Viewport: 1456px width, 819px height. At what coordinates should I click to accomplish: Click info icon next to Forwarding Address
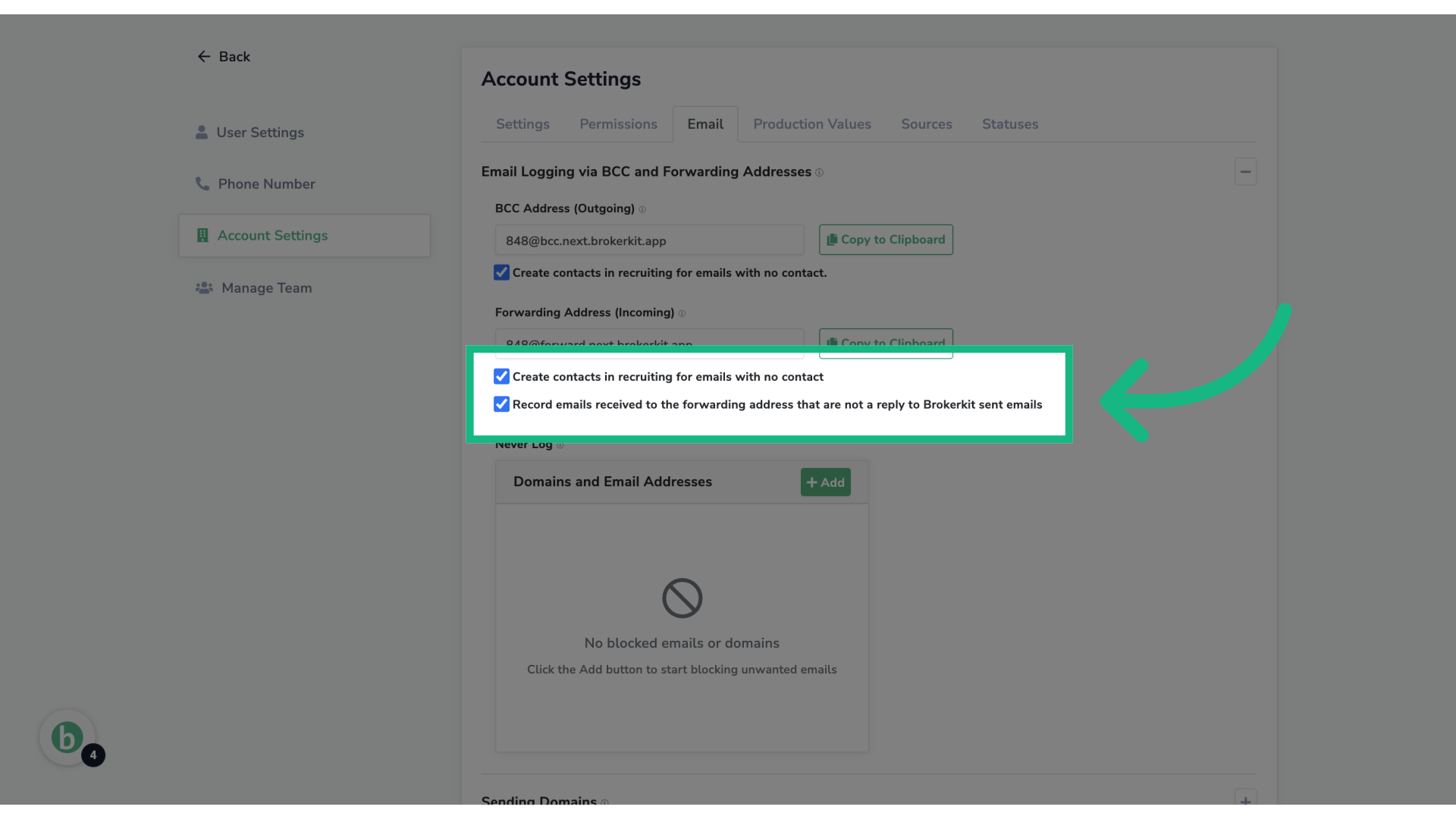[x=682, y=313]
